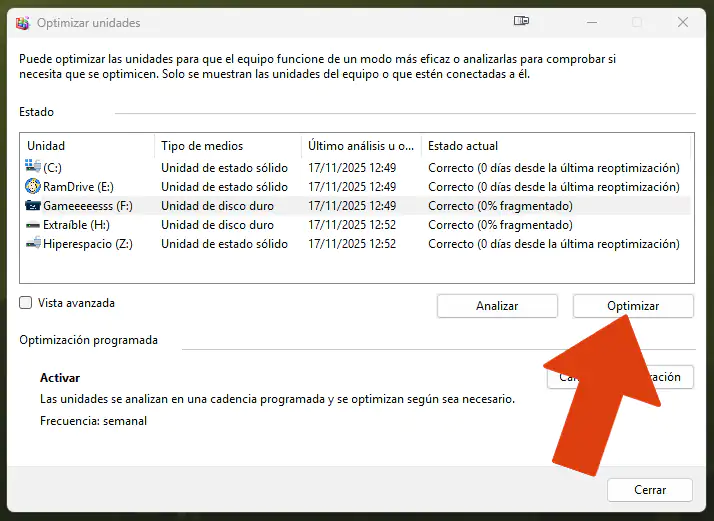This screenshot has width=714, height=521.
Task: Click '17/11/2025 12:52' in the Hiperespacio row
Action: point(352,244)
